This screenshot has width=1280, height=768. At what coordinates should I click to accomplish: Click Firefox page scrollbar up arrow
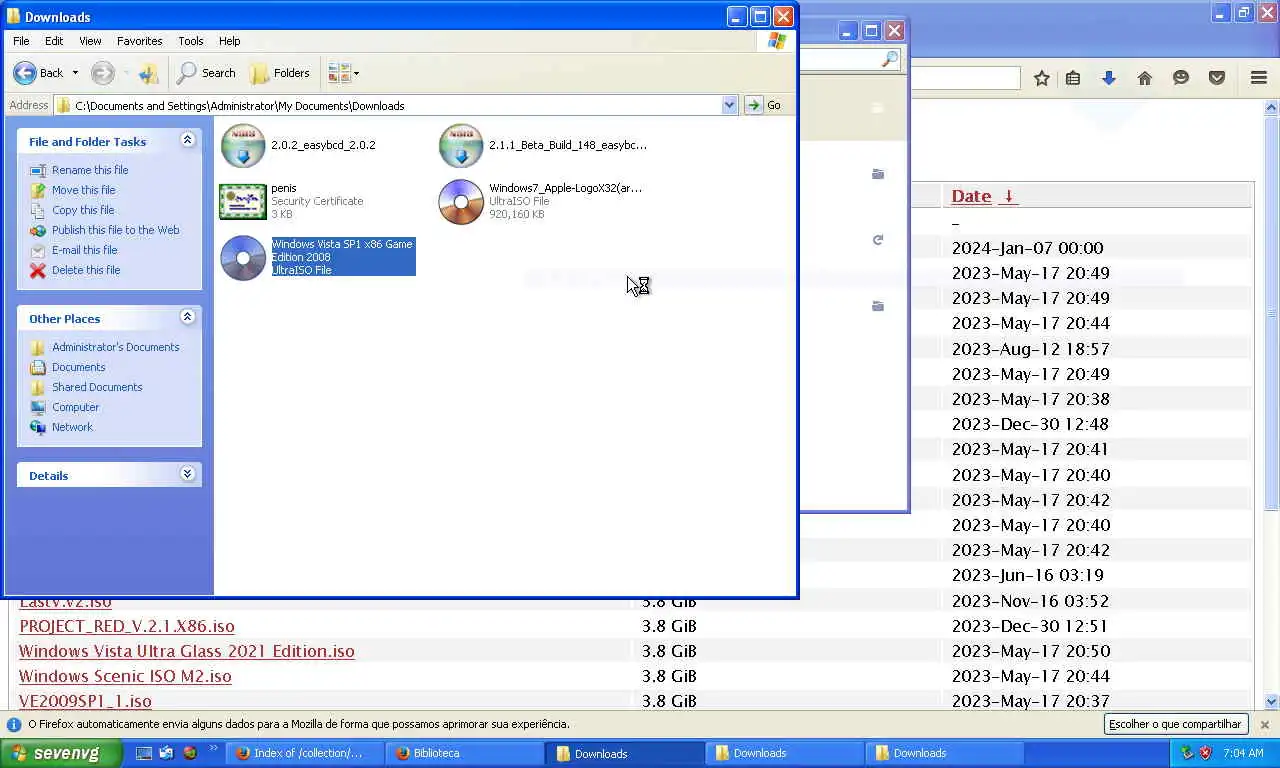(x=1272, y=107)
